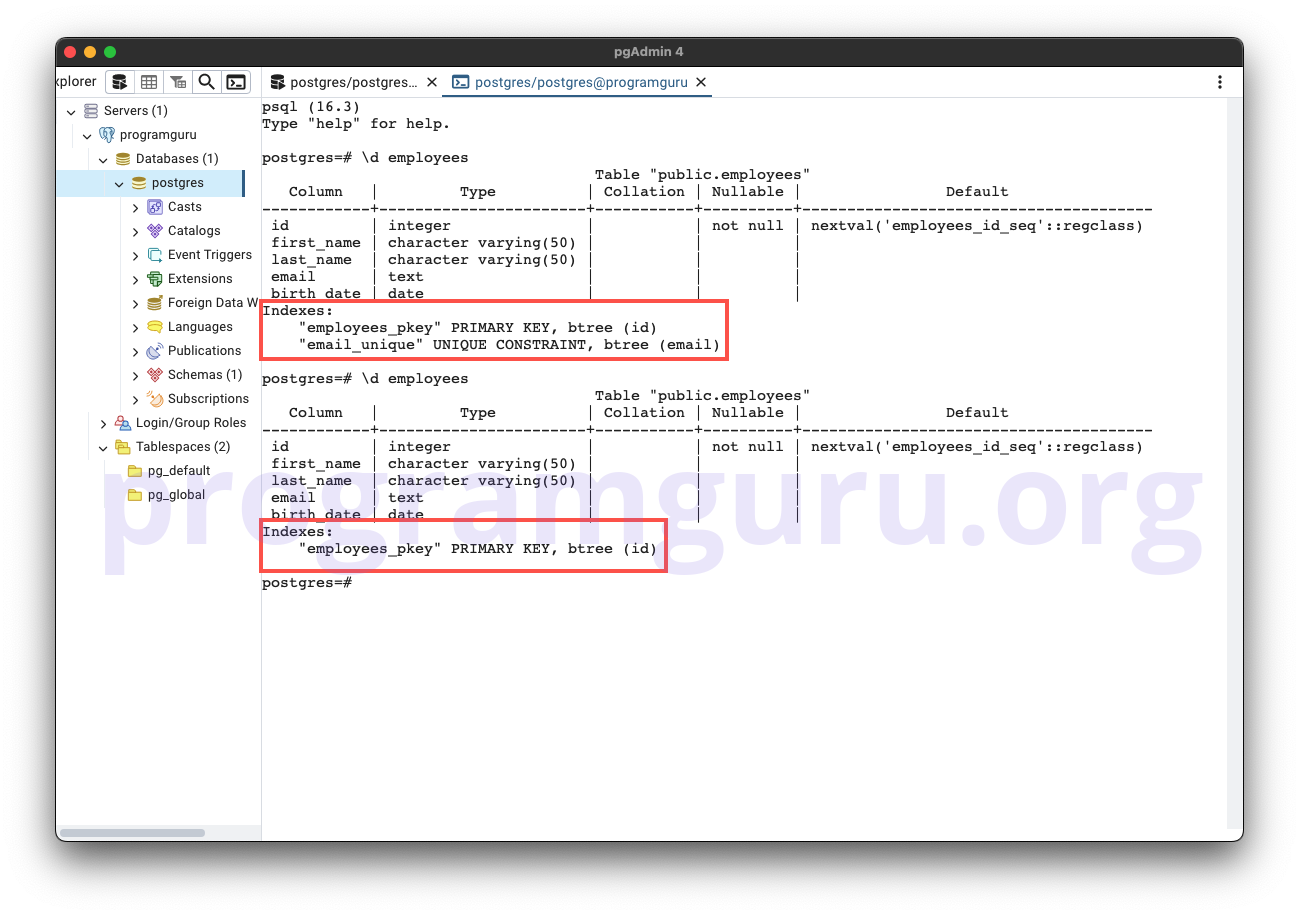Click the Subscriptions icon
1299x915 pixels.
click(155, 399)
